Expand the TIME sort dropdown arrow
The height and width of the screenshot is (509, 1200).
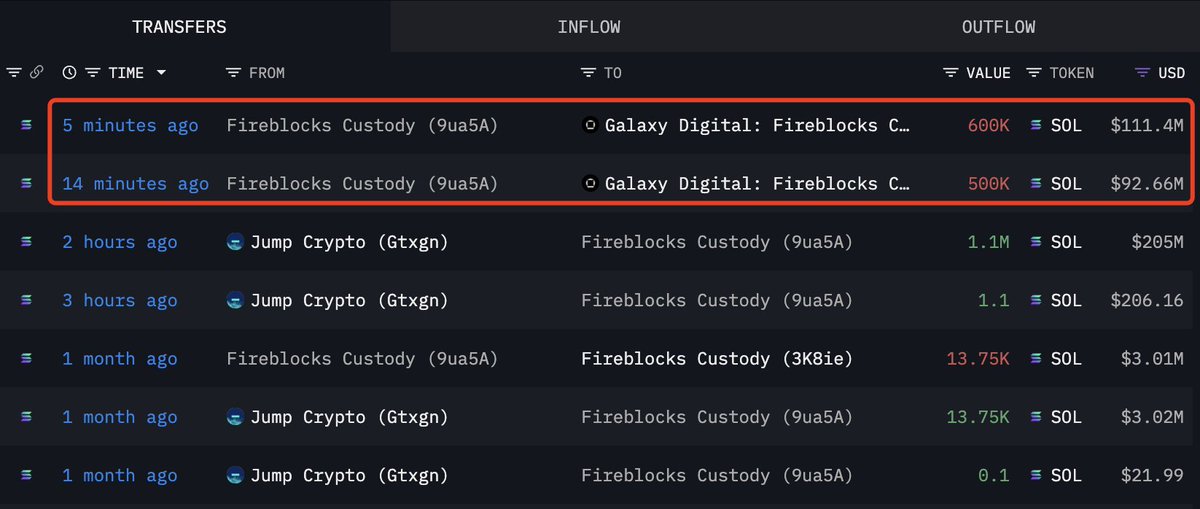161,72
